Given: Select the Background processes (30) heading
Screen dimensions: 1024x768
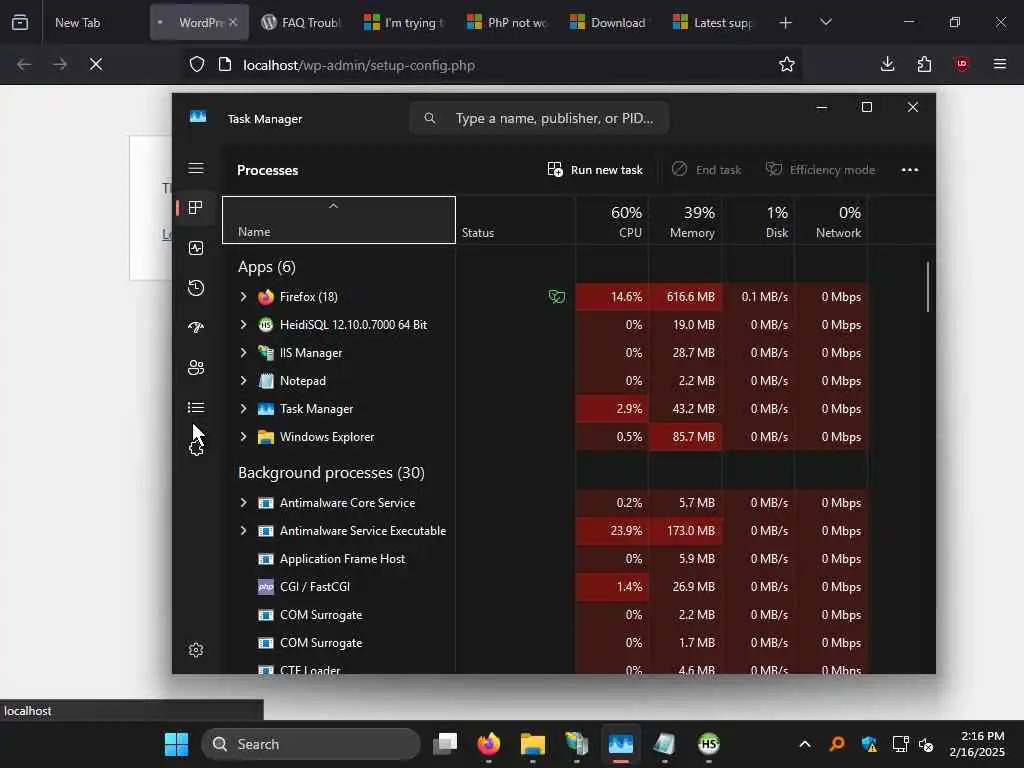Looking at the screenshot, I should 331,473.
